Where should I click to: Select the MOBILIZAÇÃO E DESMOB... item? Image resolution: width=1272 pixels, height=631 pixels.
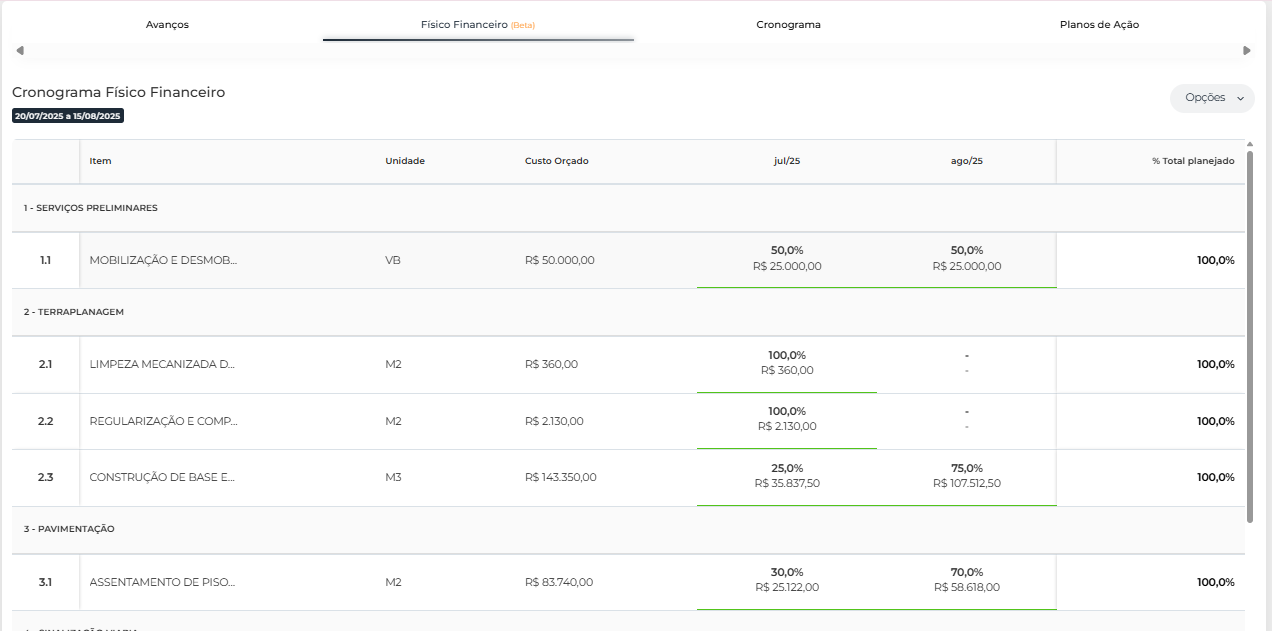[163, 260]
